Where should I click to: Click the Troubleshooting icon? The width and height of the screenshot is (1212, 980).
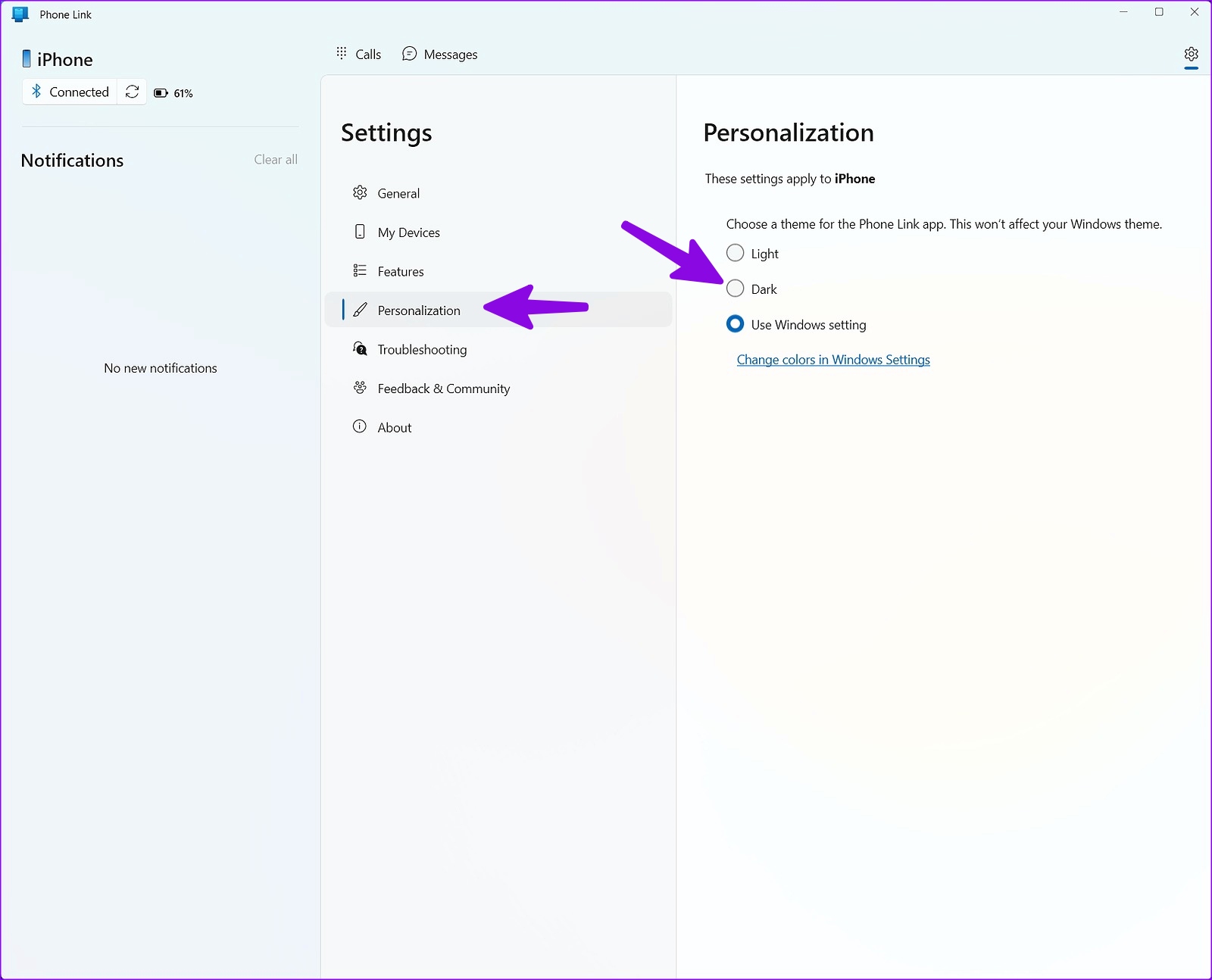(x=360, y=348)
